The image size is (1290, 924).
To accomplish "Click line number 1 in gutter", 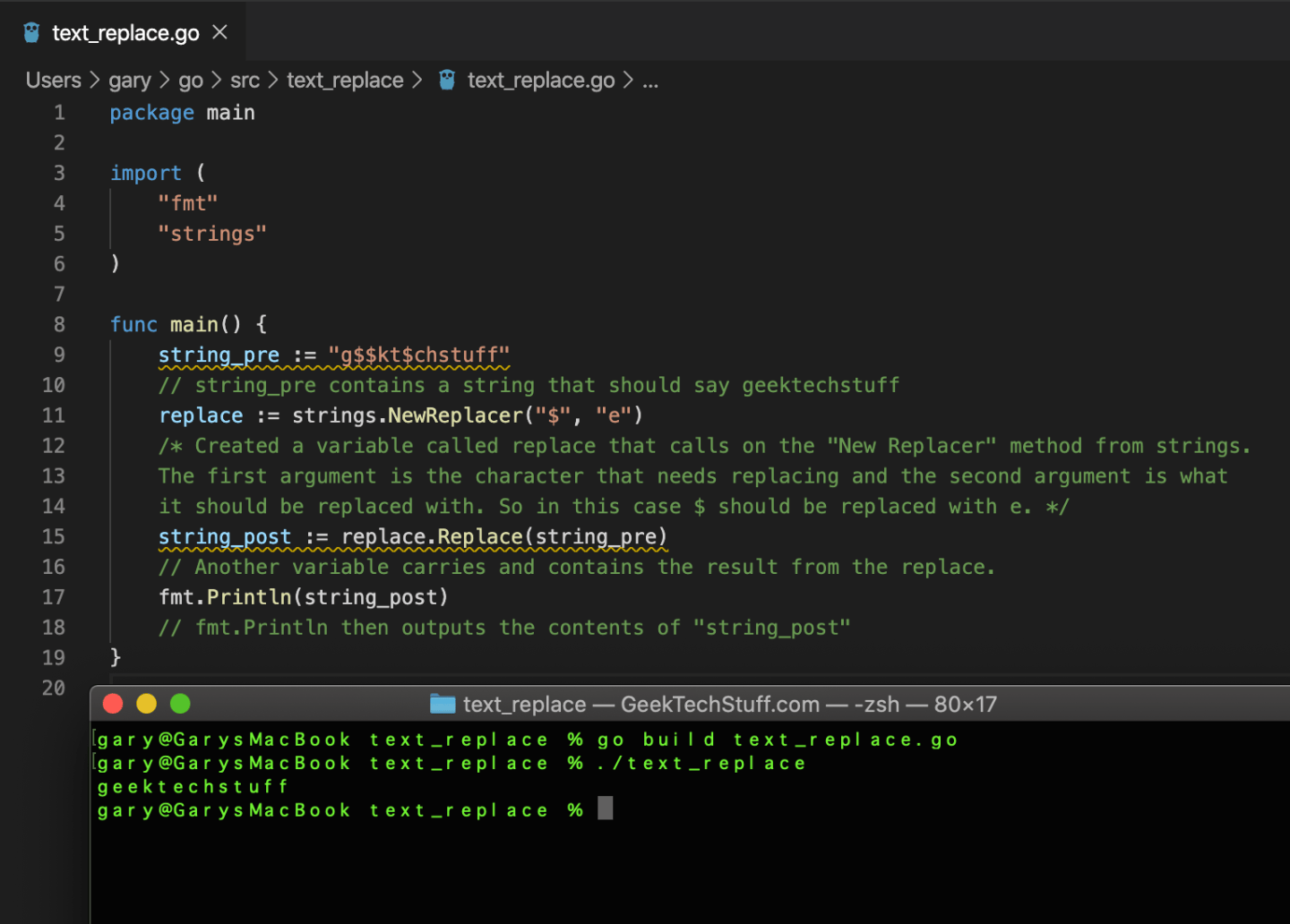I will pos(59,113).
